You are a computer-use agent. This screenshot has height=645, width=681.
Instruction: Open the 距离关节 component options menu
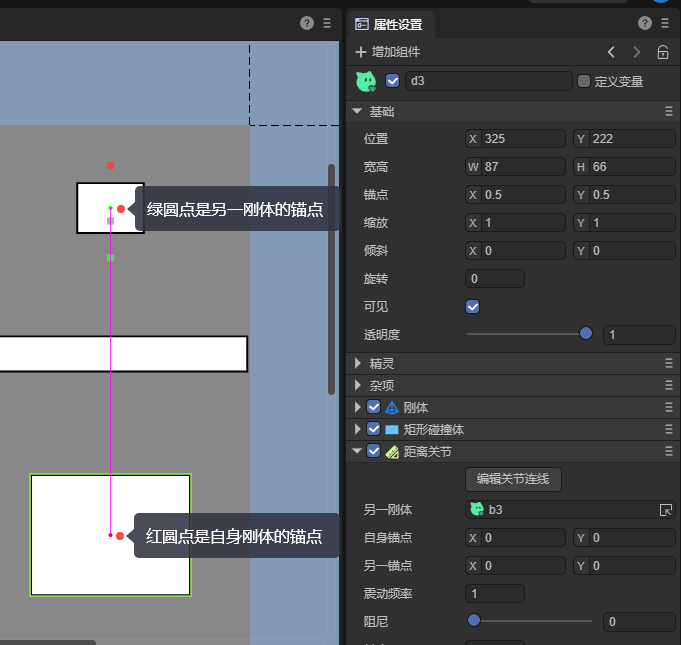click(x=668, y=451)
